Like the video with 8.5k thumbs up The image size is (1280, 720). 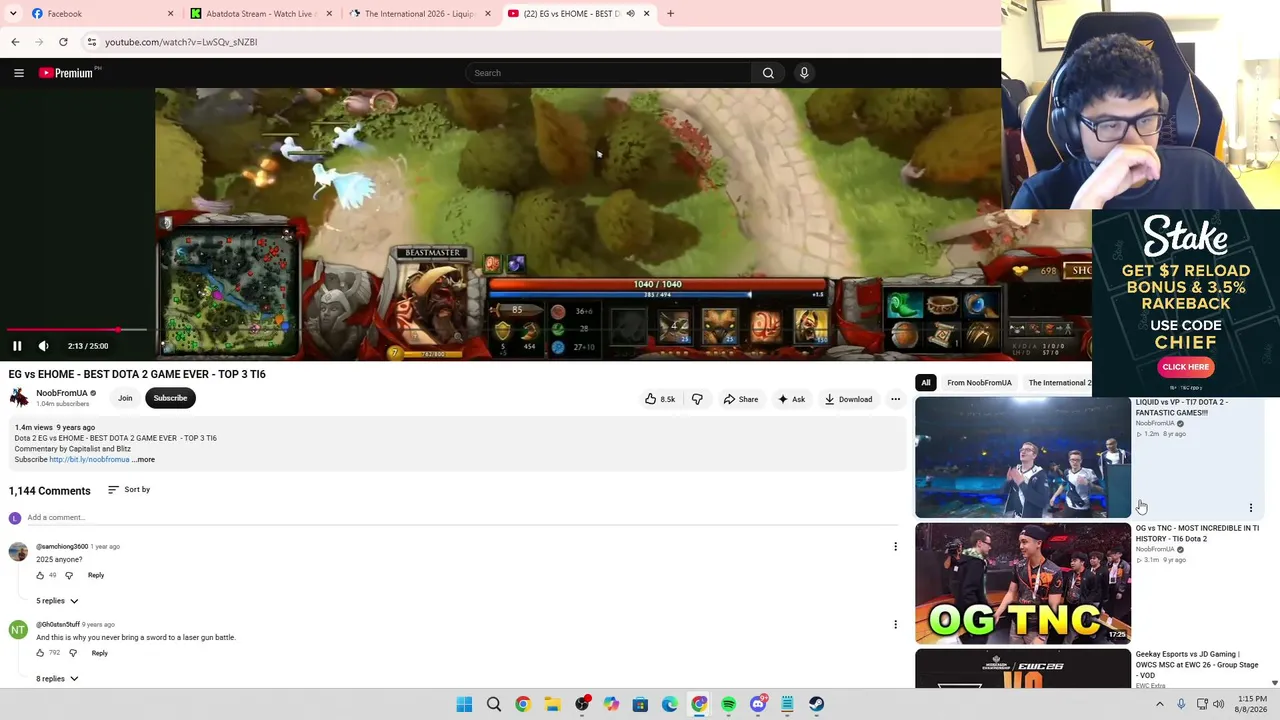(x=660, y=399)
